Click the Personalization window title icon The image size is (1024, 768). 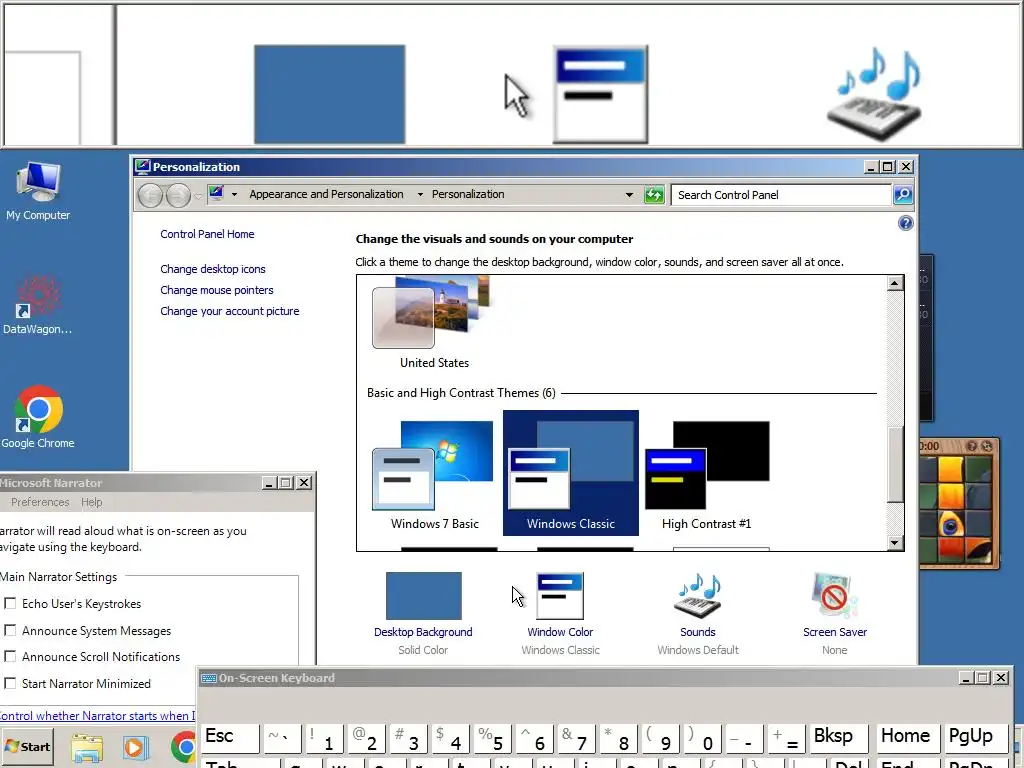[142, 167]
